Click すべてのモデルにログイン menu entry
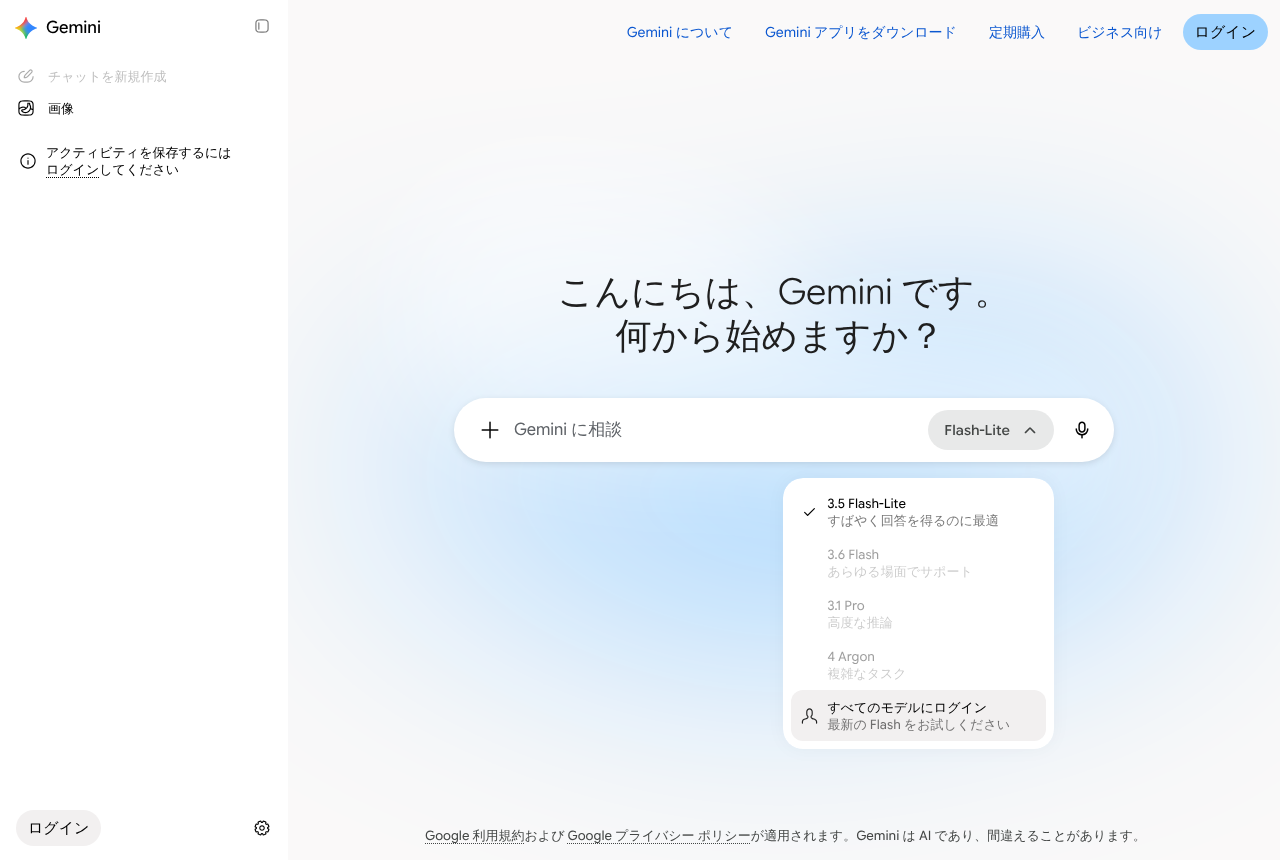Image resolution: width=1280 pixels, height=860 pixels. pyautogui.click(x=918, y=716)
